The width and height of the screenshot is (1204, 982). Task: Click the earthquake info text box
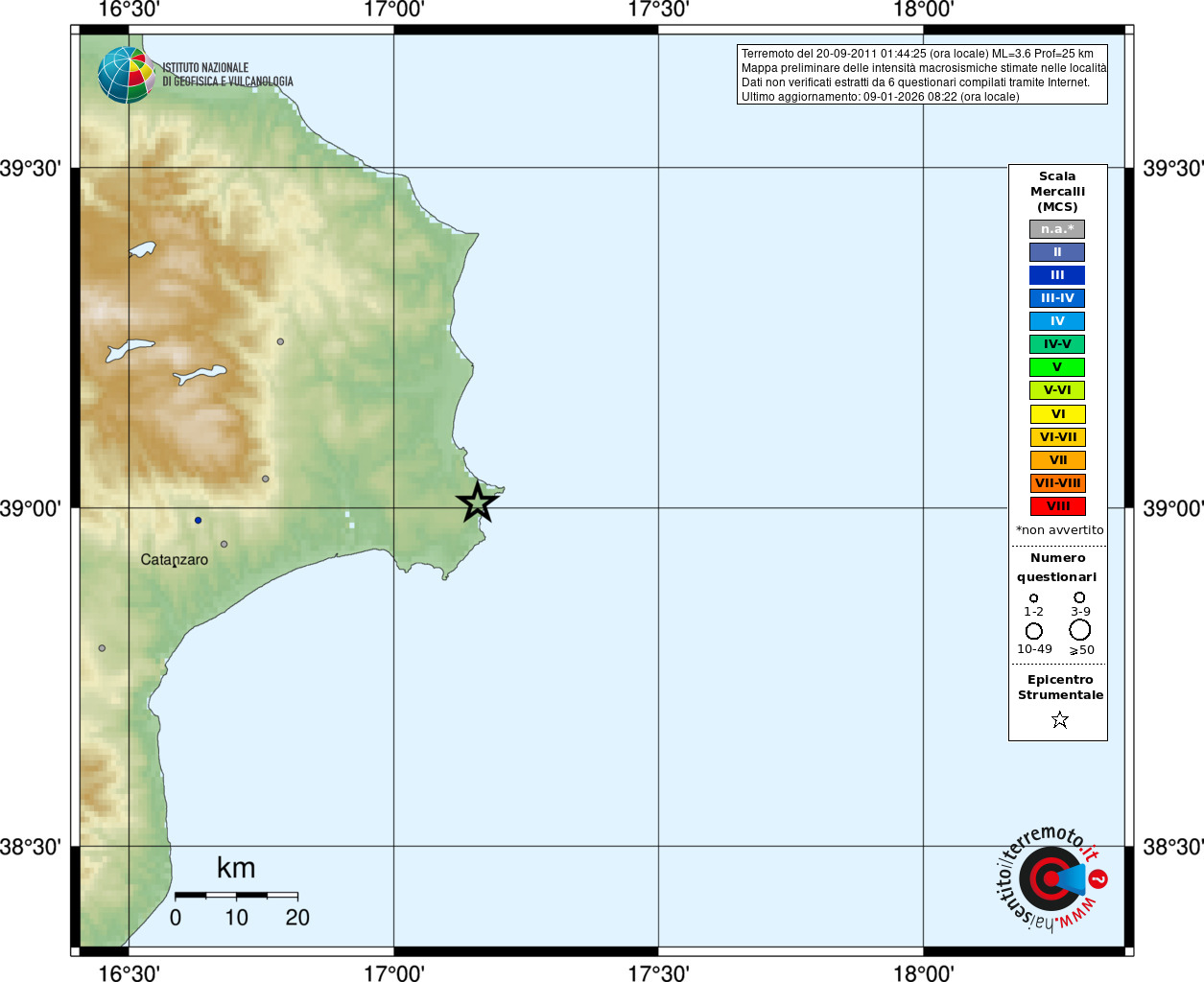922,75
